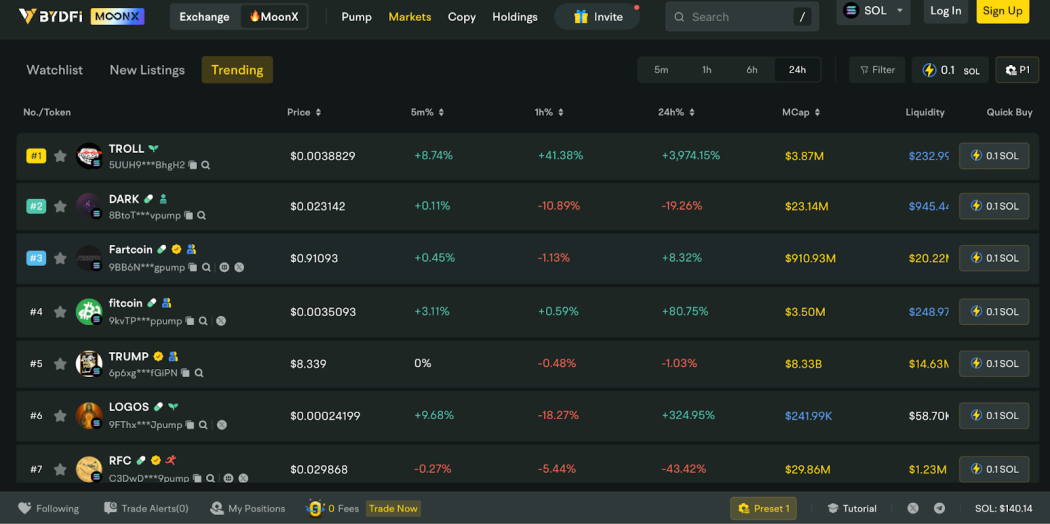Copy the DARK token contract address
Viewport: 1050px width, 524px height.
click(188, 215)
